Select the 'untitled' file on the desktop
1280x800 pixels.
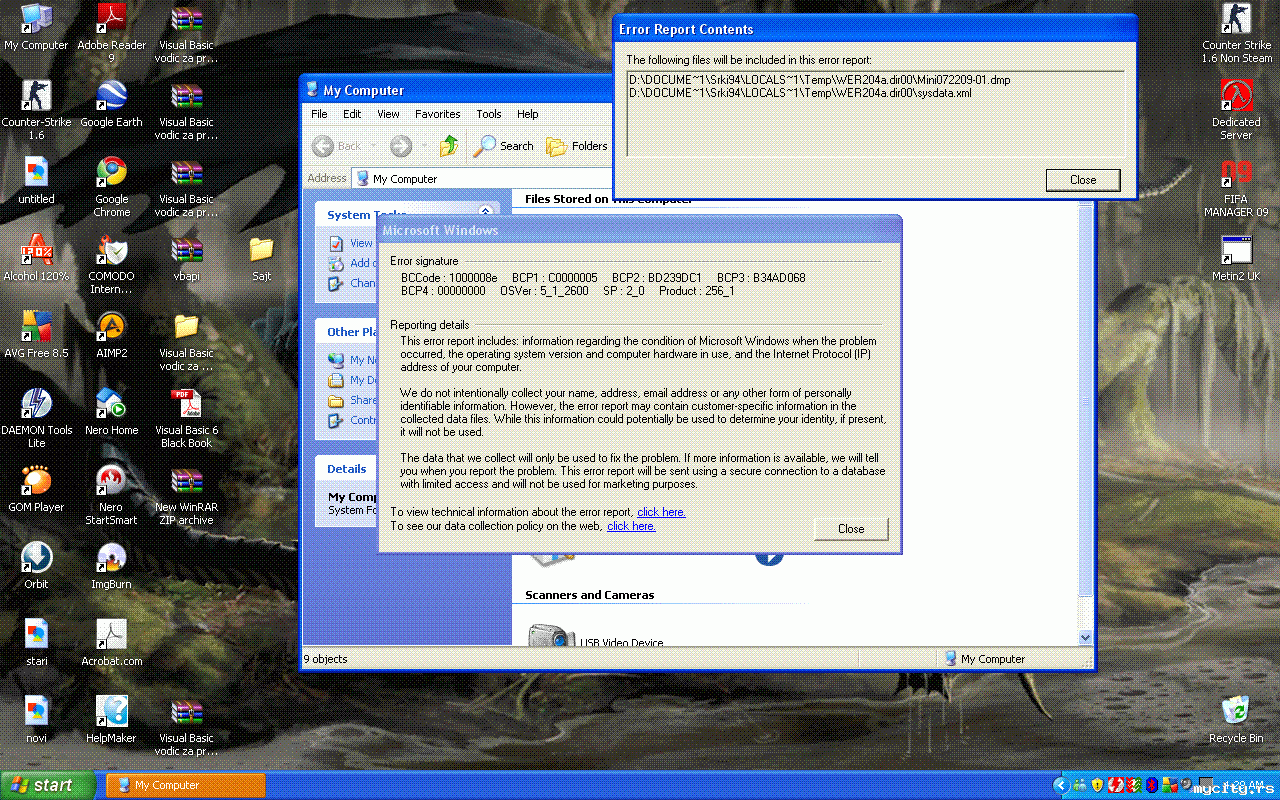point(36,182)
